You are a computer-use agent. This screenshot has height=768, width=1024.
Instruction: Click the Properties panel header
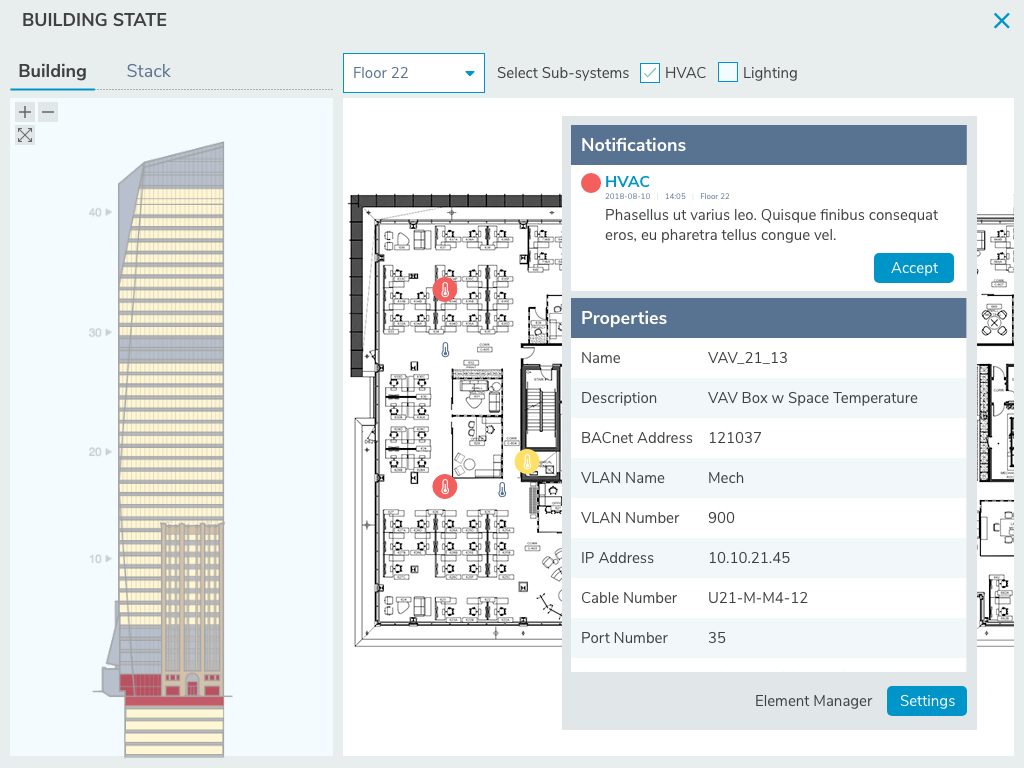tap(769, 318)
